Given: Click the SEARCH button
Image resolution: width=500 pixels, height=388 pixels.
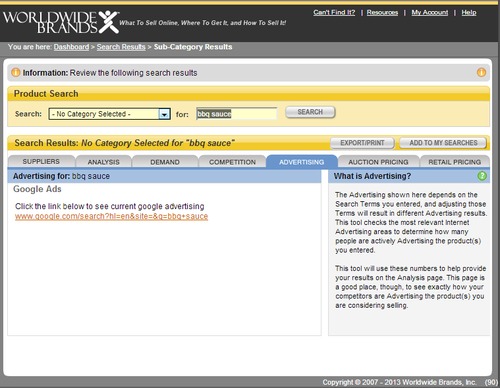Looking at the screenshot, I should [x=310, y=112].
